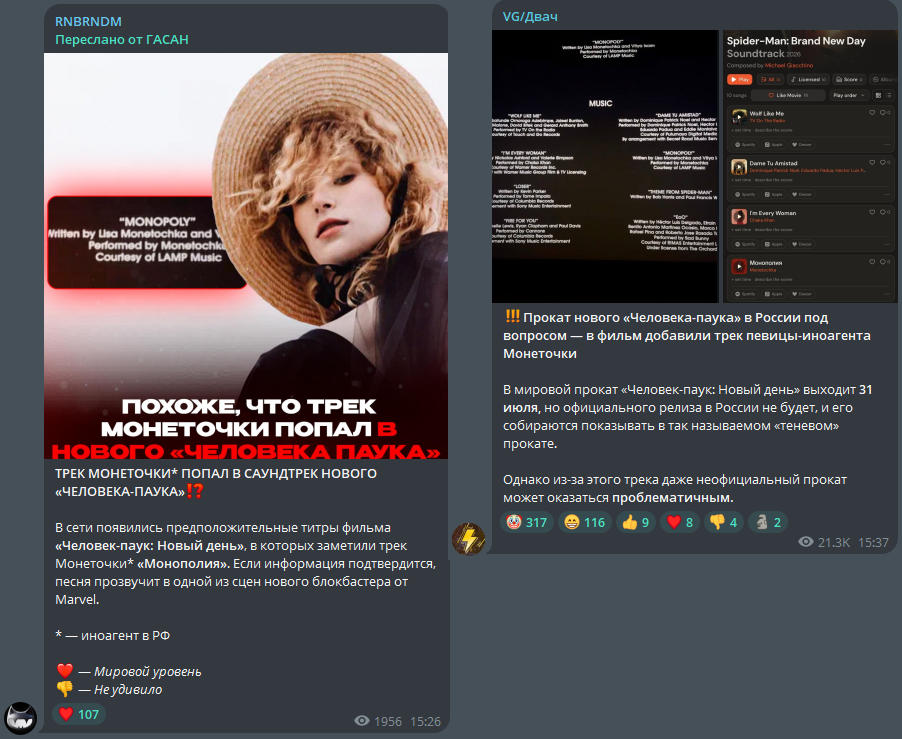Click the red heart emoji before "Мировой уровень"

click(65, 671)
